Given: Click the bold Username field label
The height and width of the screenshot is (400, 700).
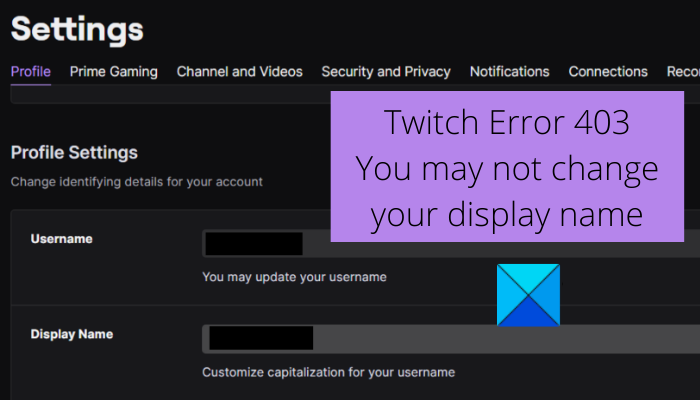Looking at the screenshot, I should pos(61,240).
